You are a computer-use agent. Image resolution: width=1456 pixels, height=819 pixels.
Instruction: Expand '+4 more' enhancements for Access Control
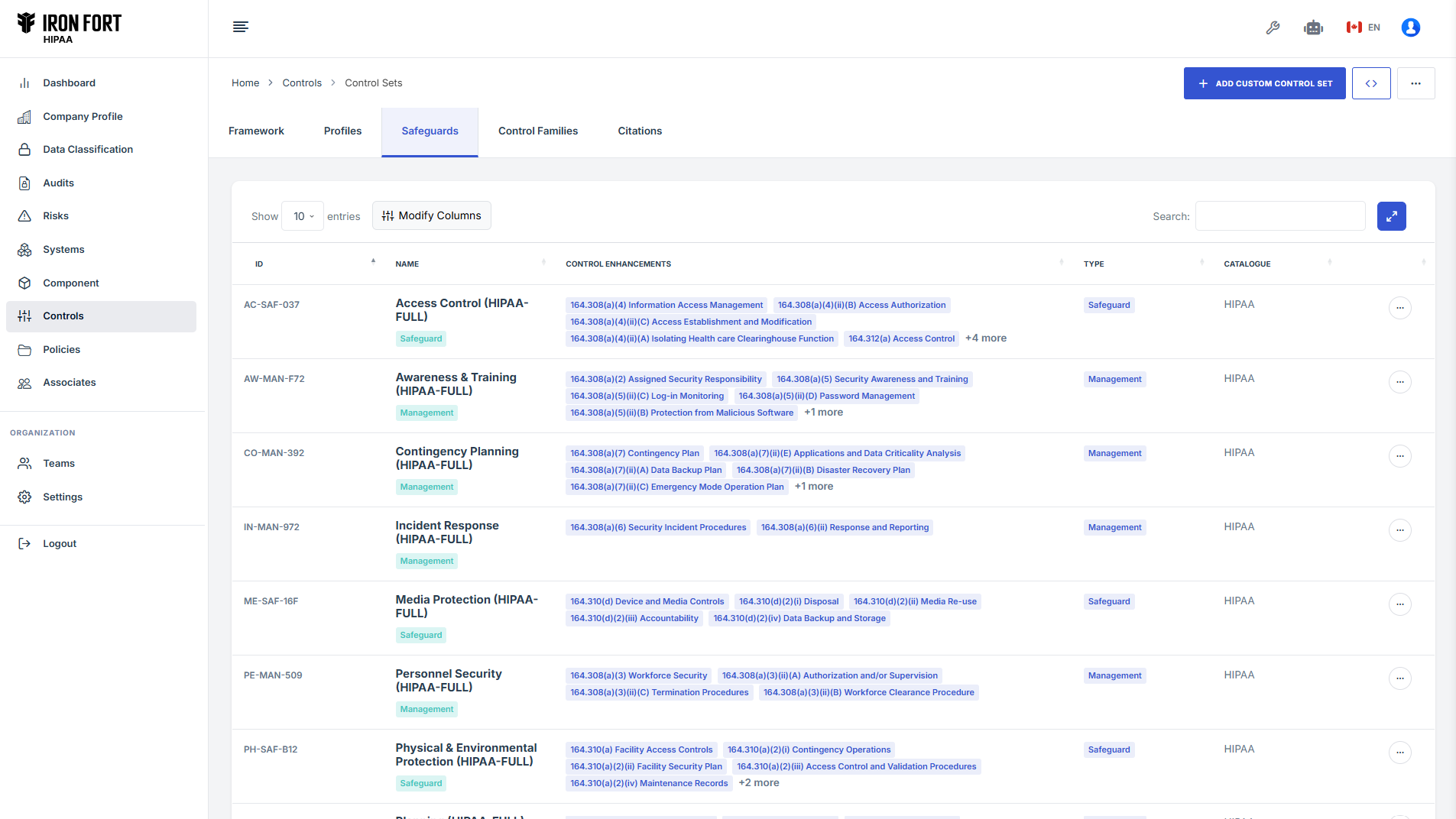(986, 338)
